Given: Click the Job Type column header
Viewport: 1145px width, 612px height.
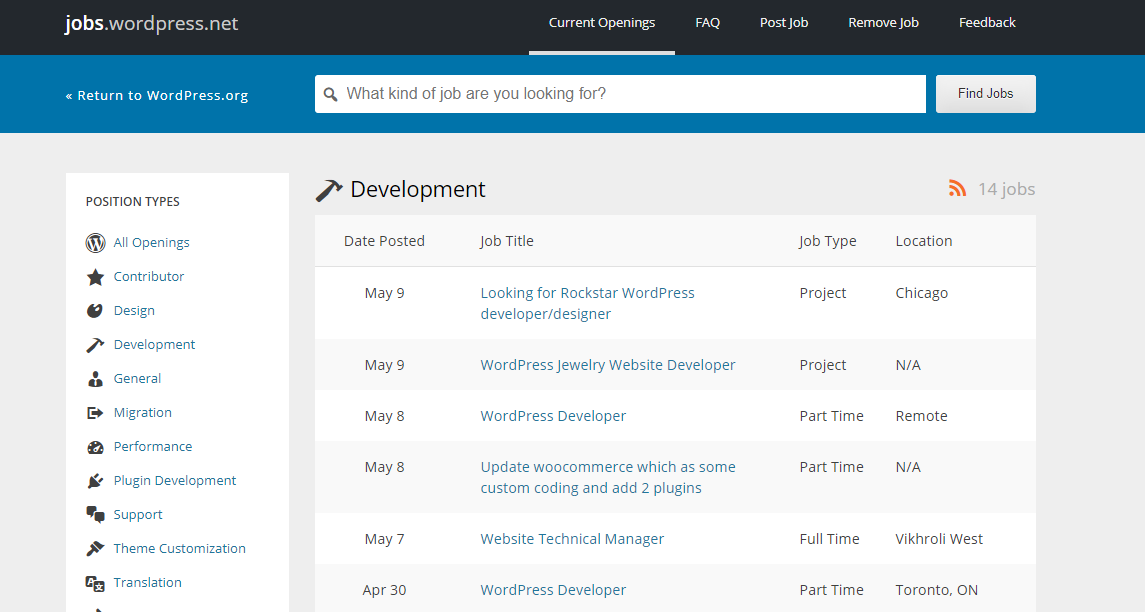Looking at the screenshot, I should coord(827,241).
